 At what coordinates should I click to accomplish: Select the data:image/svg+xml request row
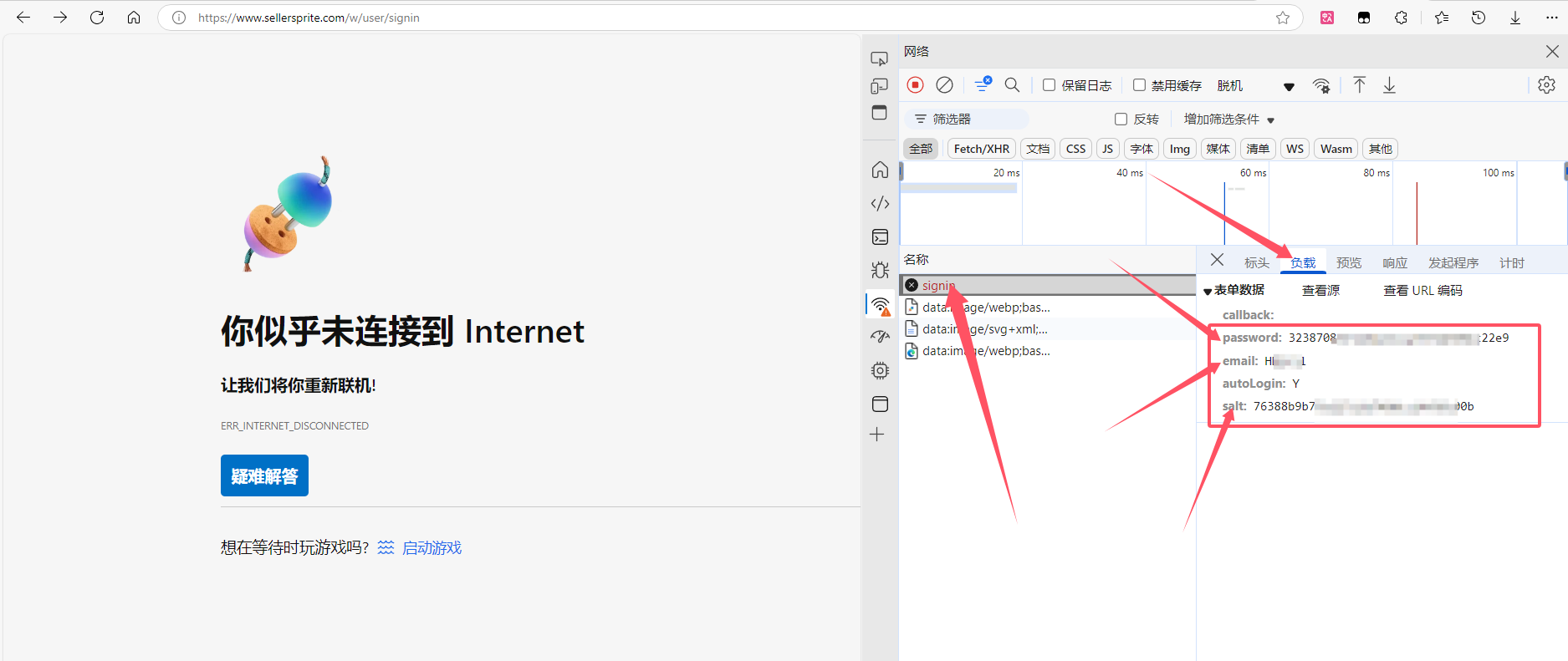pos(1048,328)
